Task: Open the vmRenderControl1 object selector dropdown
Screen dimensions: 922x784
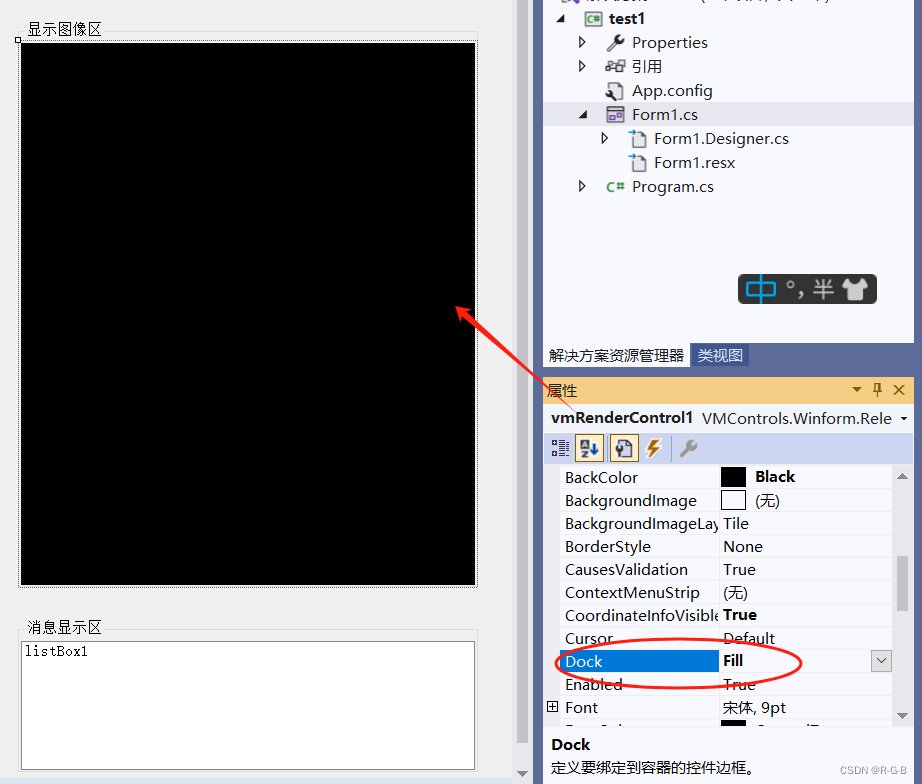Action: (904, 419)
